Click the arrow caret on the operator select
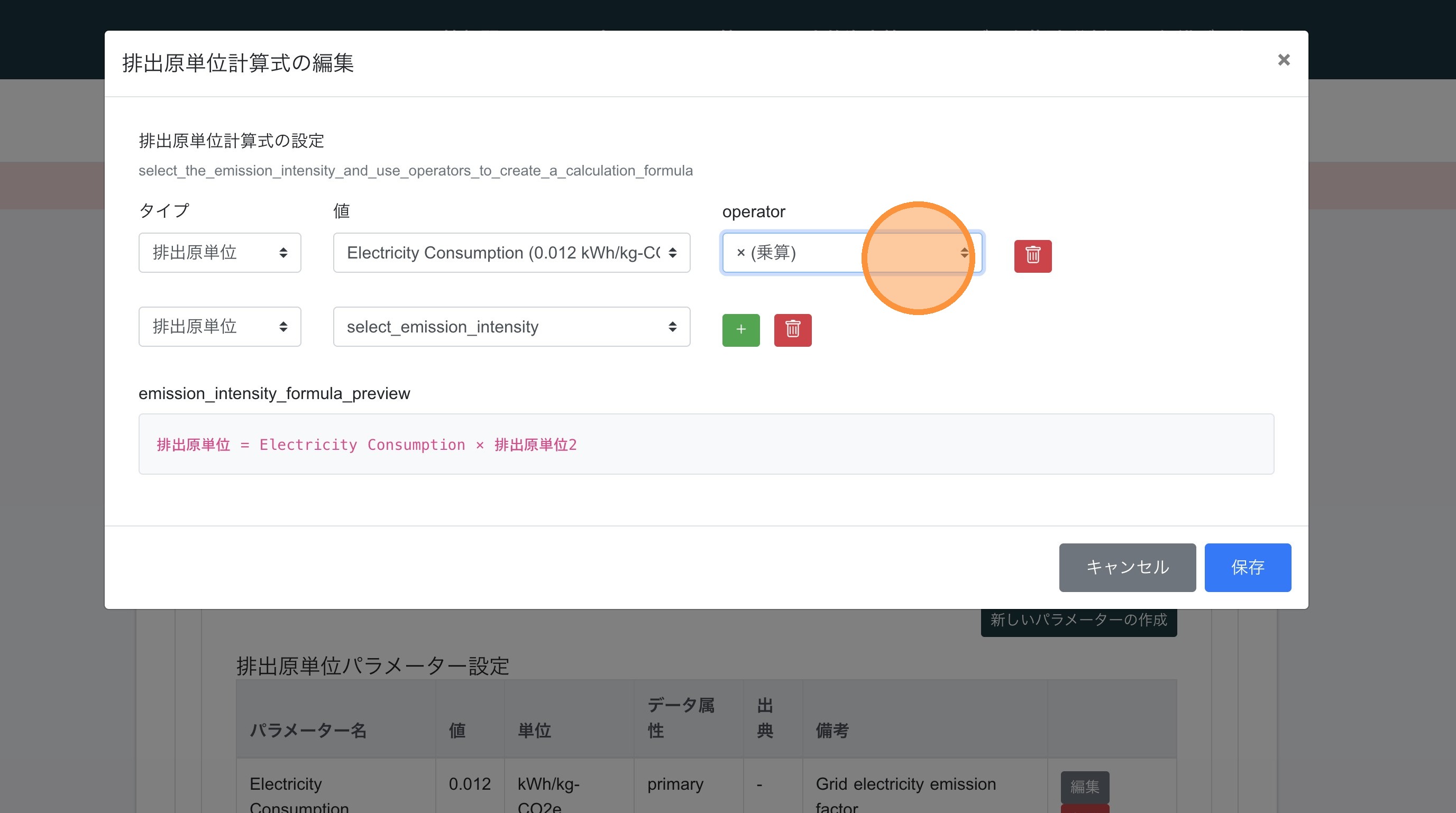 964,253
